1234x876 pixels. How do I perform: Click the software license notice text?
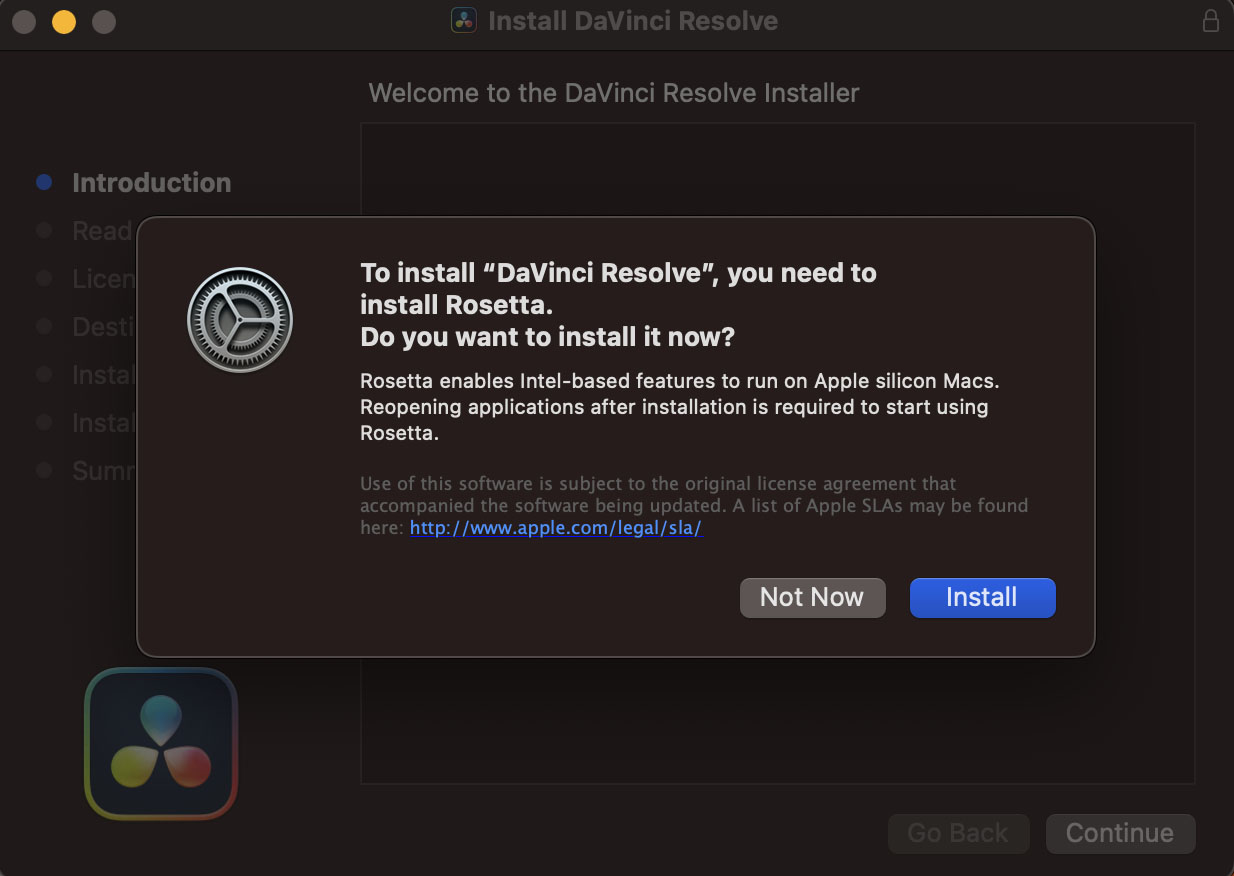click(694, 506)
